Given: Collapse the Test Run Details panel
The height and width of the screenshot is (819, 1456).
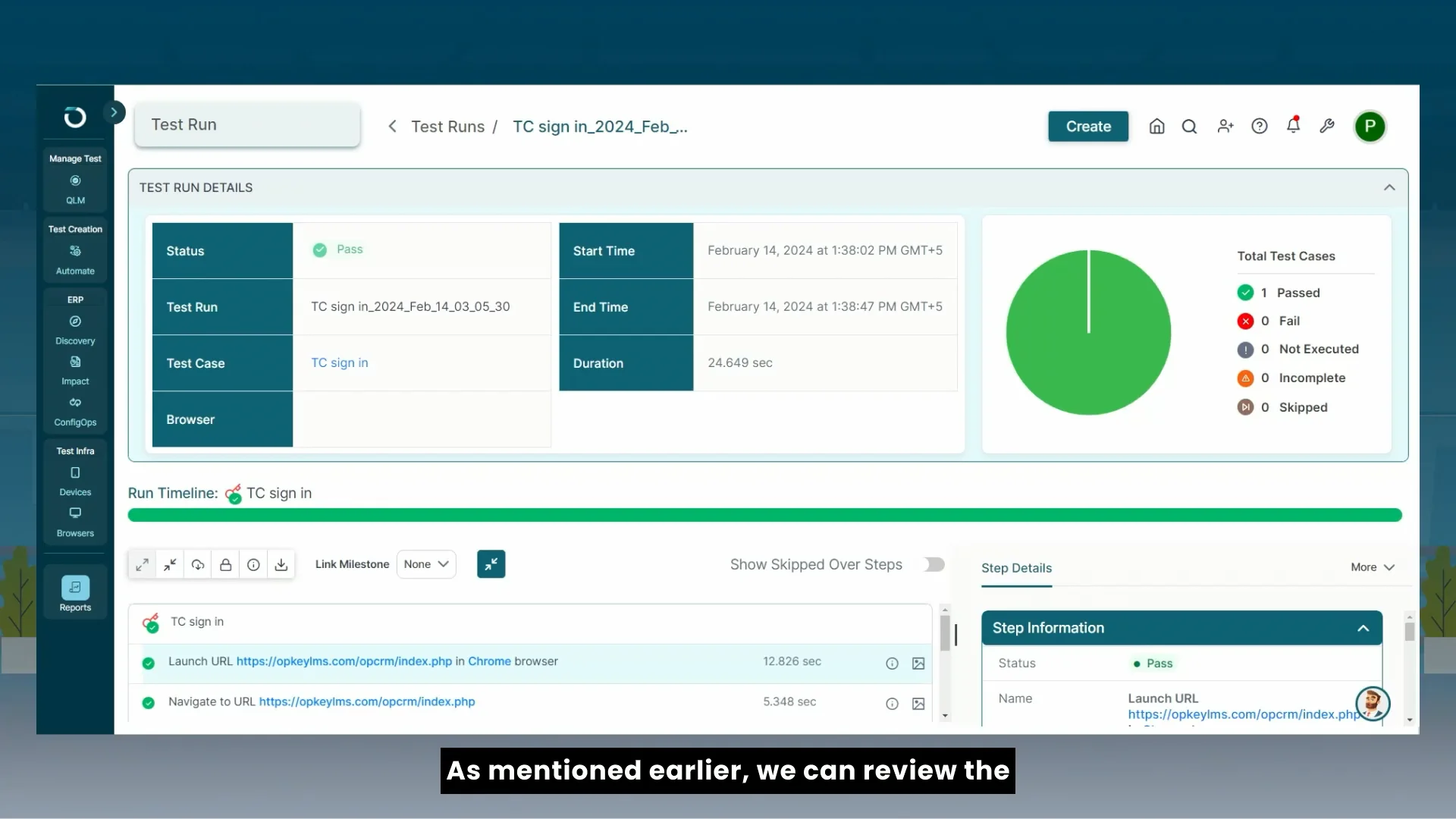Looking at the screenshot, I should 1389,187.
